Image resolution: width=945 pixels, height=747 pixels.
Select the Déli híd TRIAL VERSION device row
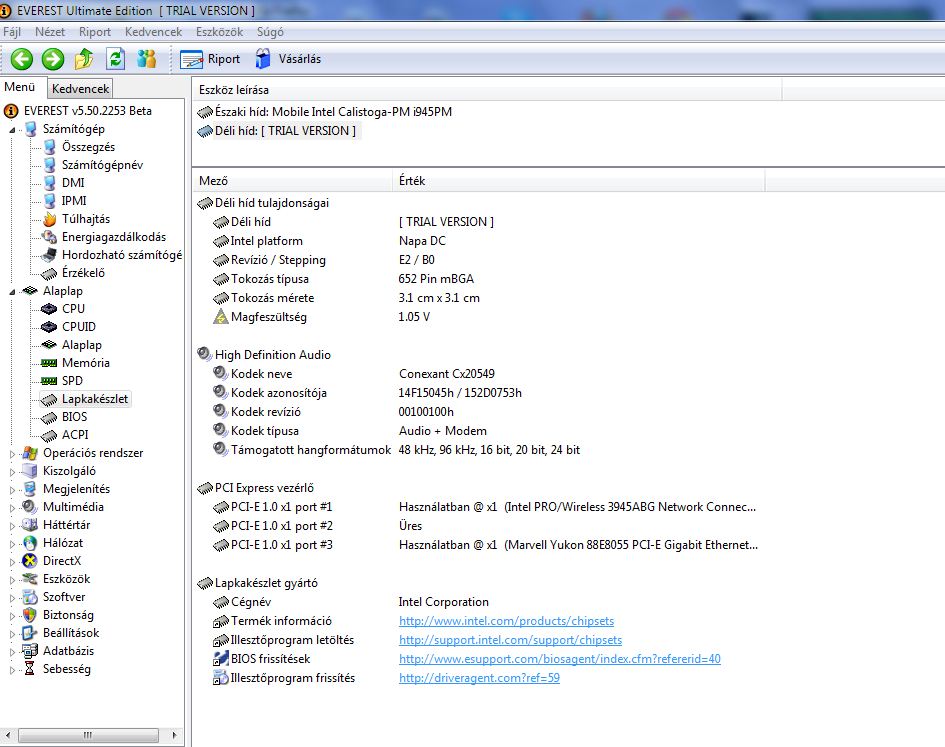click(277, 131)
